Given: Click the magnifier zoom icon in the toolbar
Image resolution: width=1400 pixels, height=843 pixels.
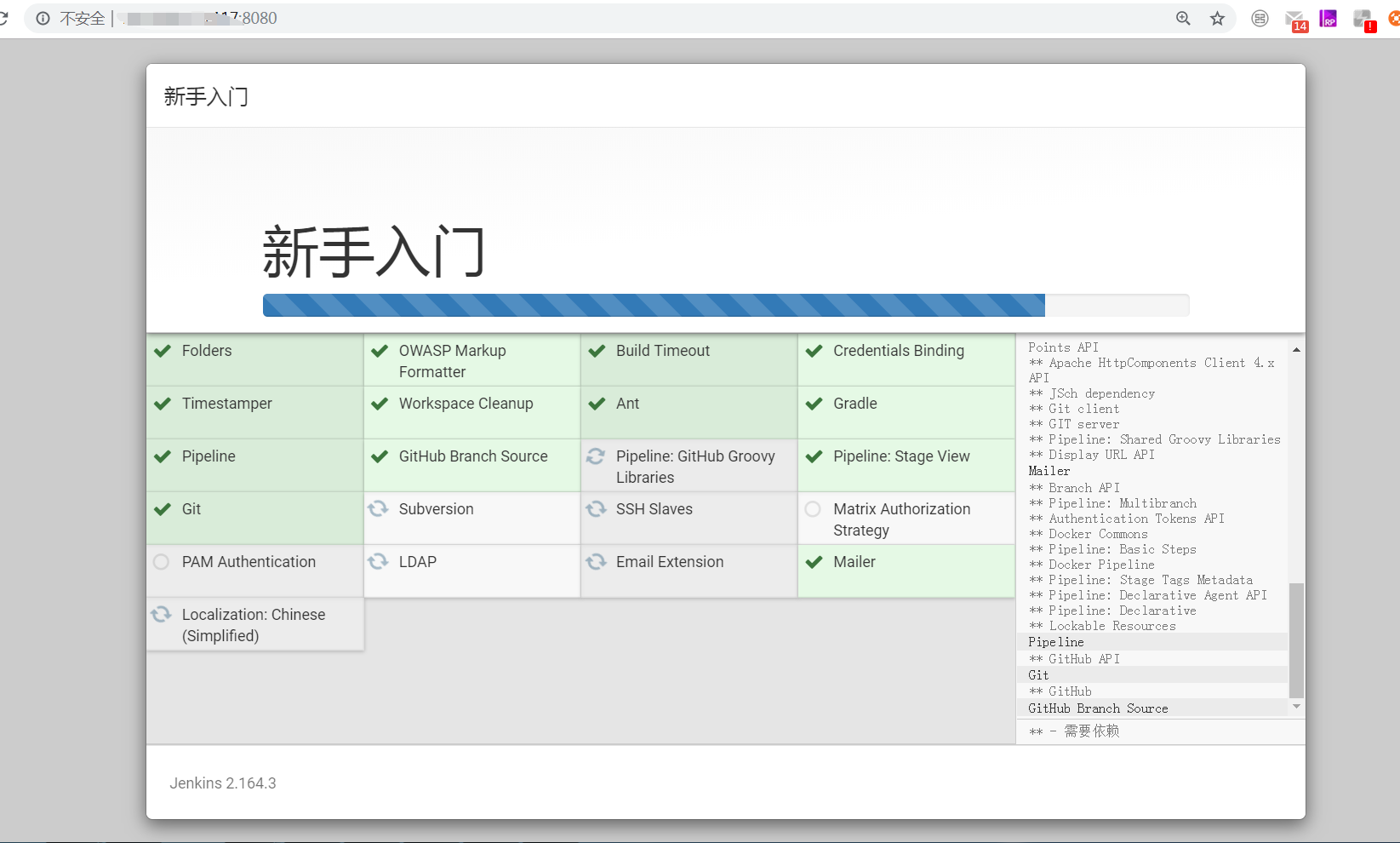Looking at the screenshot, I should pyautogui.click(x=1183, y=17).
